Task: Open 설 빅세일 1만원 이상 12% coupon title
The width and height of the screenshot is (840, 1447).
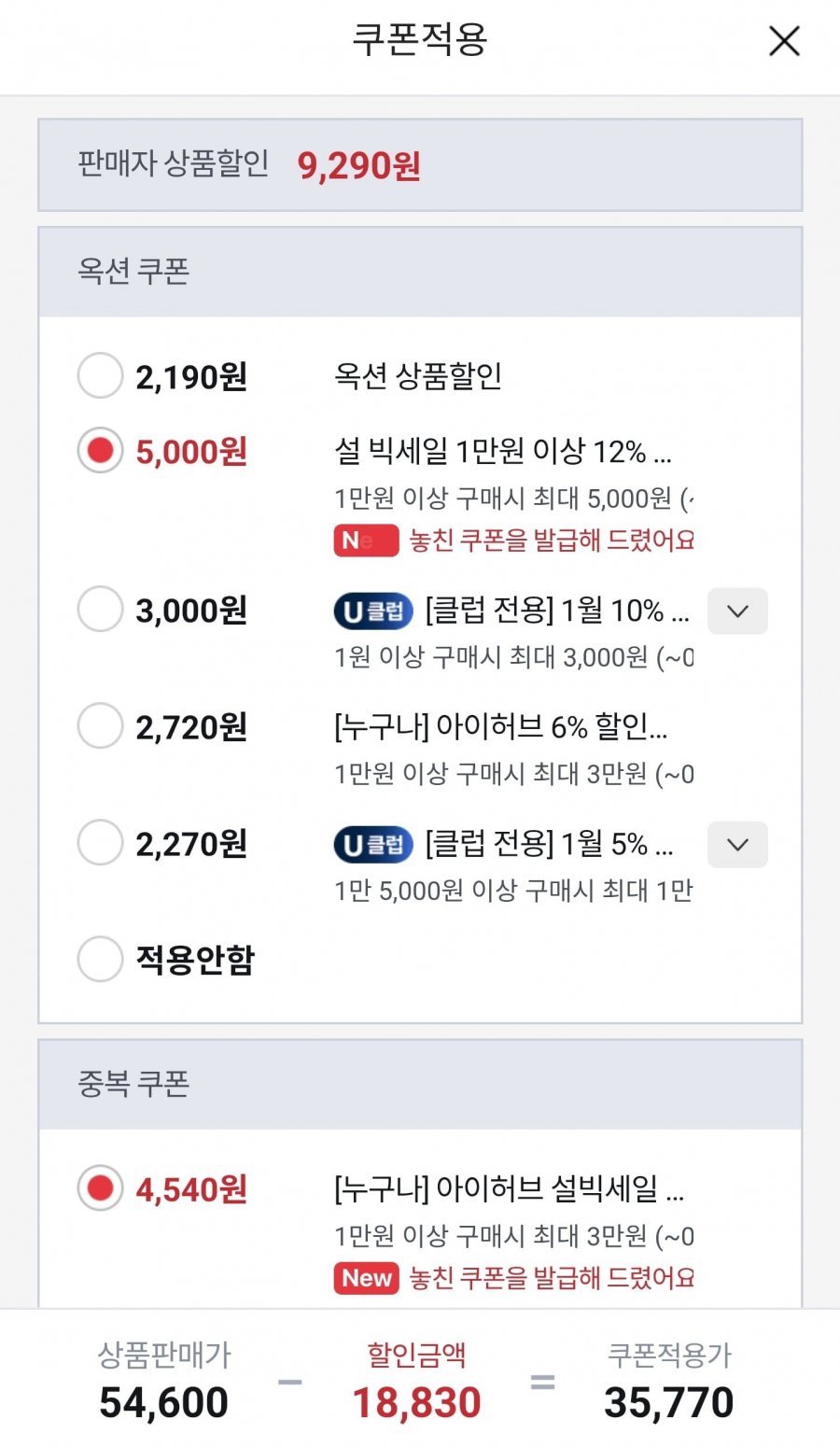Action: coord(502,452)
